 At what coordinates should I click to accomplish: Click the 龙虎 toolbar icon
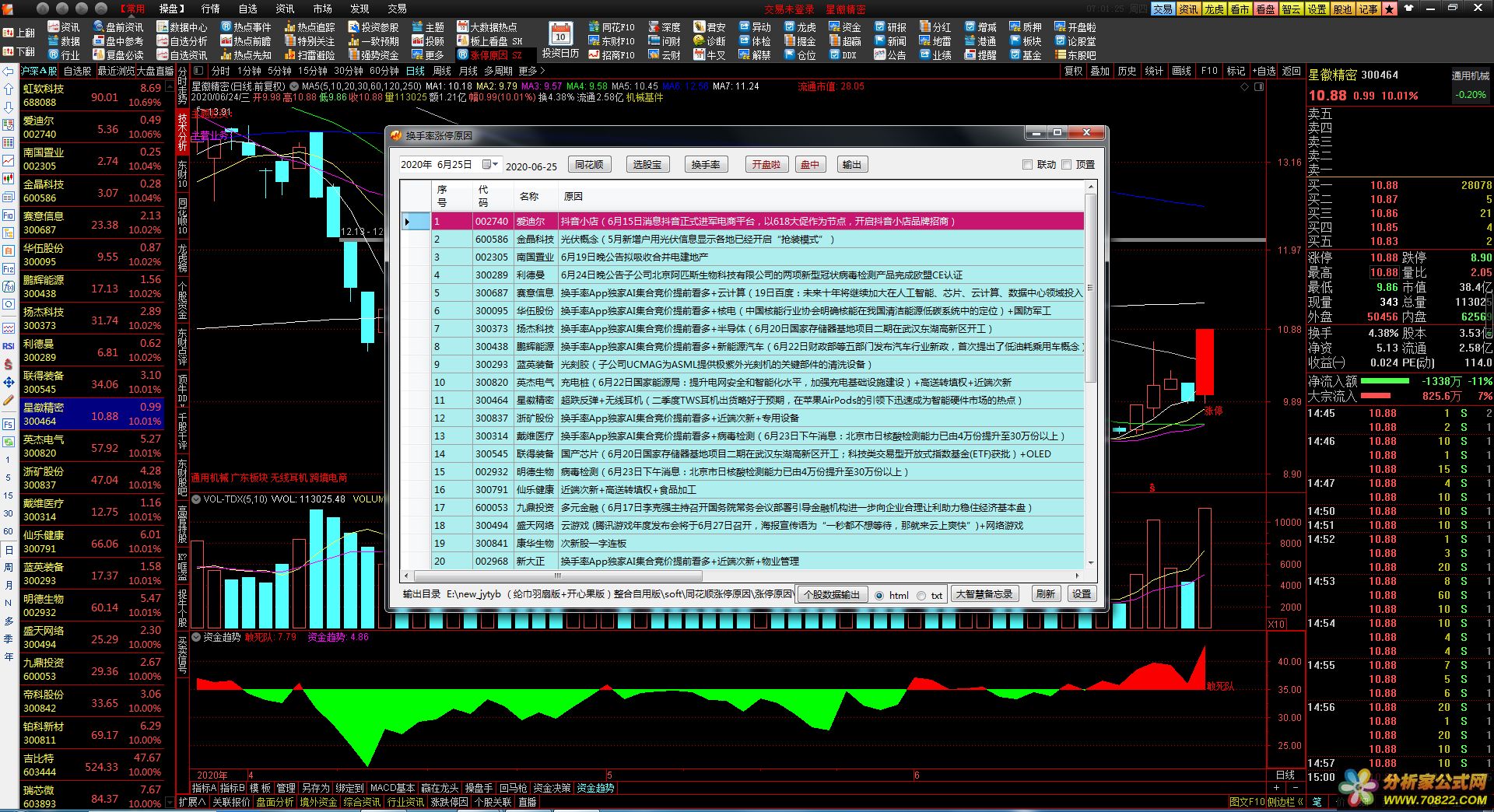(800, 27)
